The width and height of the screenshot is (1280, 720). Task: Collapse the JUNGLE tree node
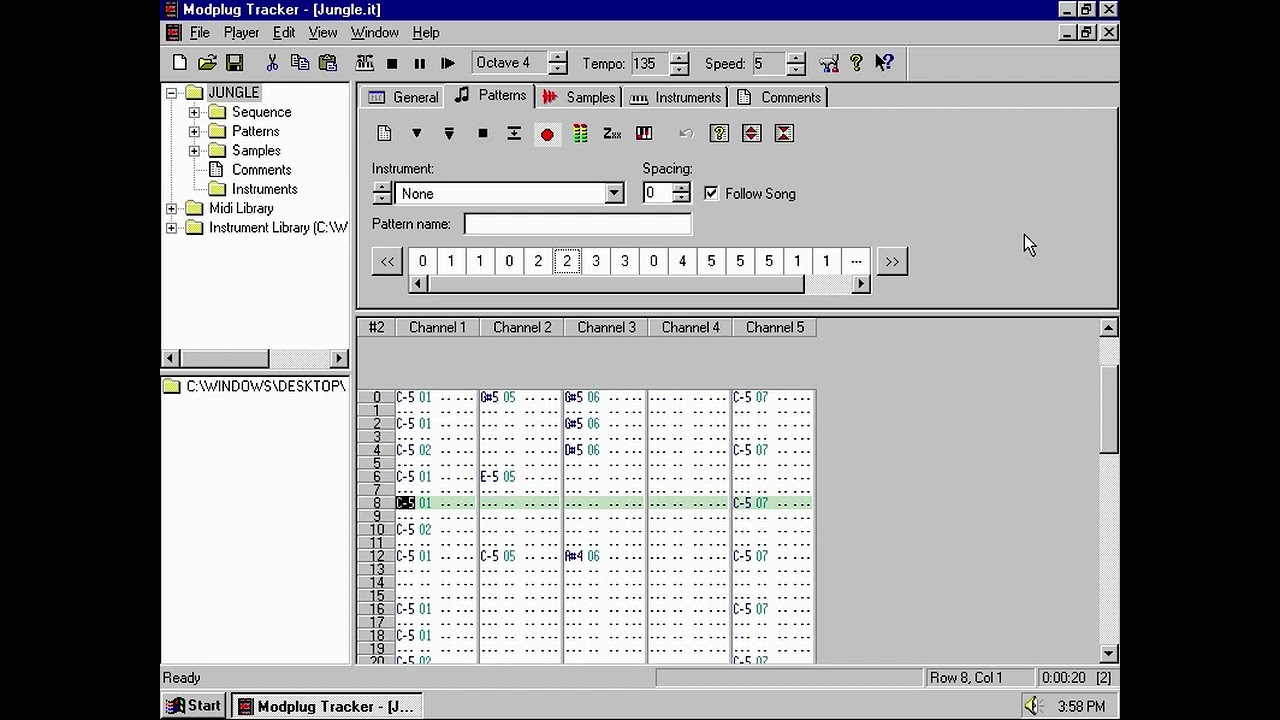click(x=171, y=93)
